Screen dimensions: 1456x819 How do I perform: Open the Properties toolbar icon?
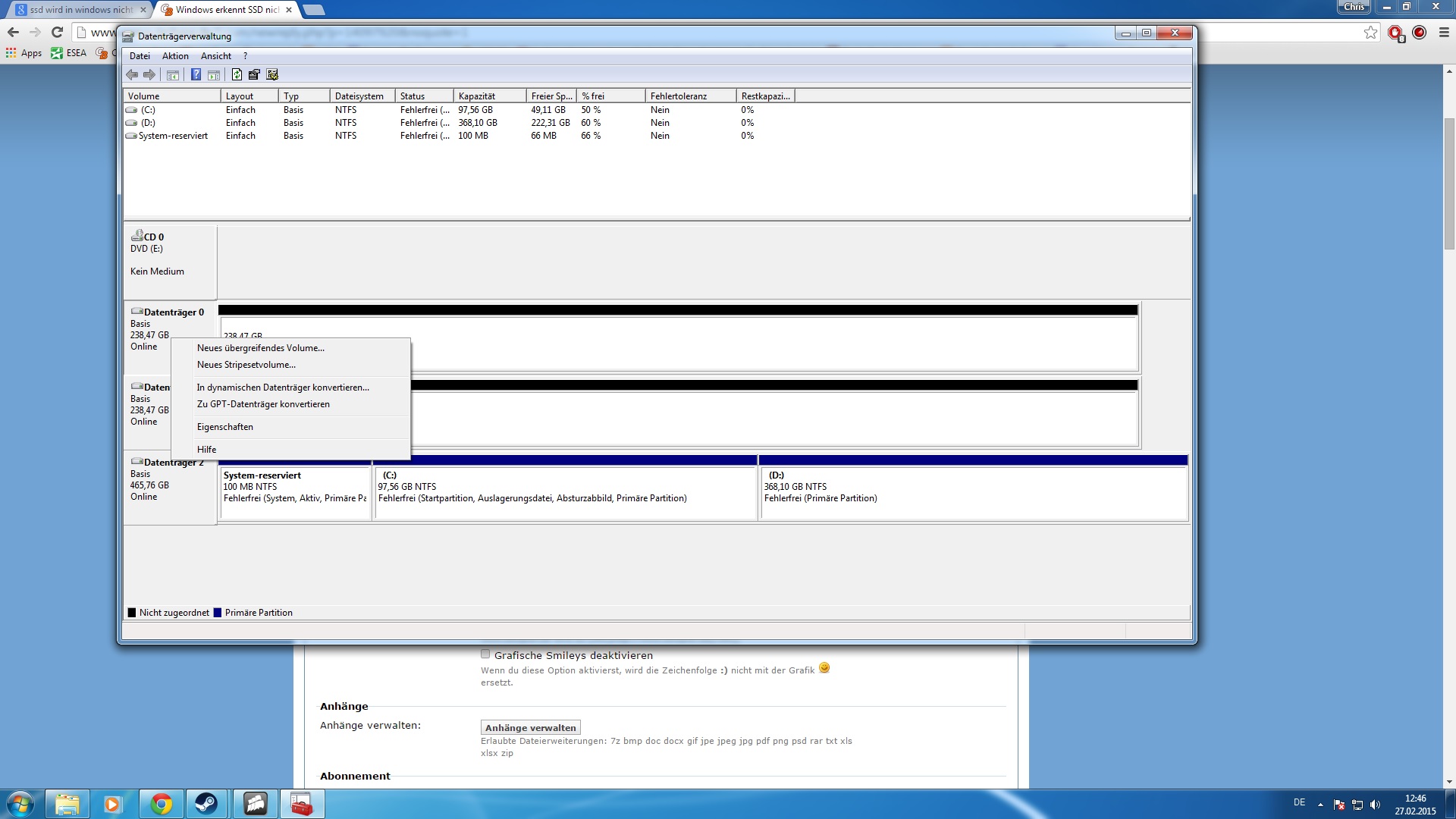pyautogui.click(x=254, y=74)
